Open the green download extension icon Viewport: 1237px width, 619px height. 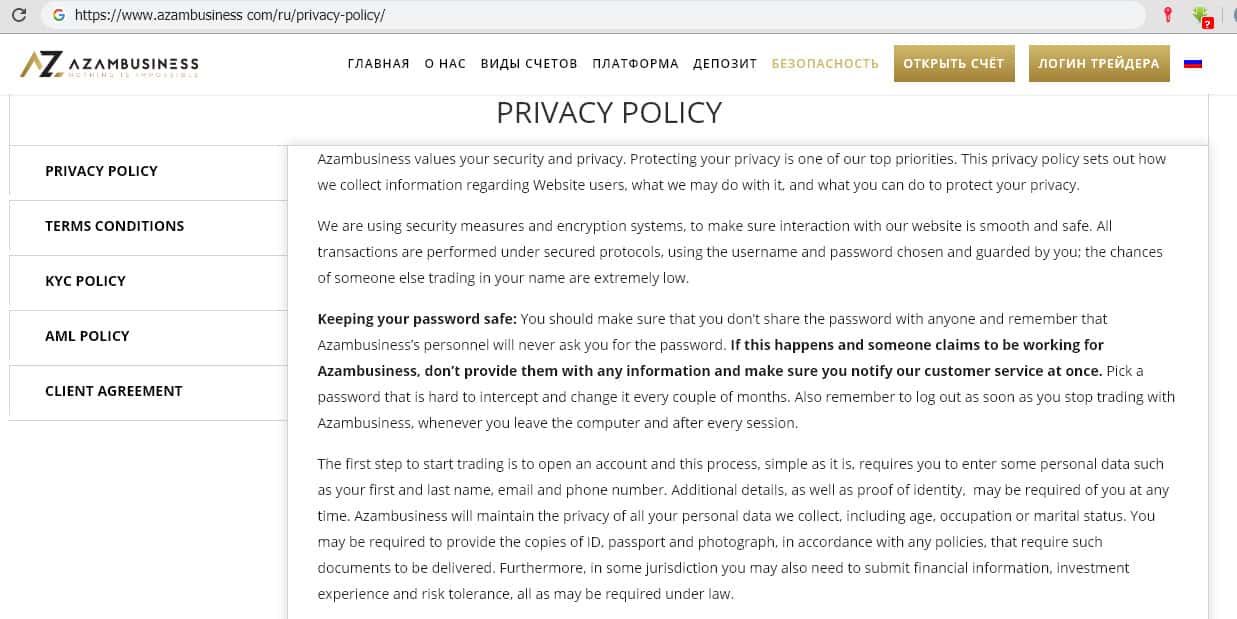click(x=1201, y=16)
